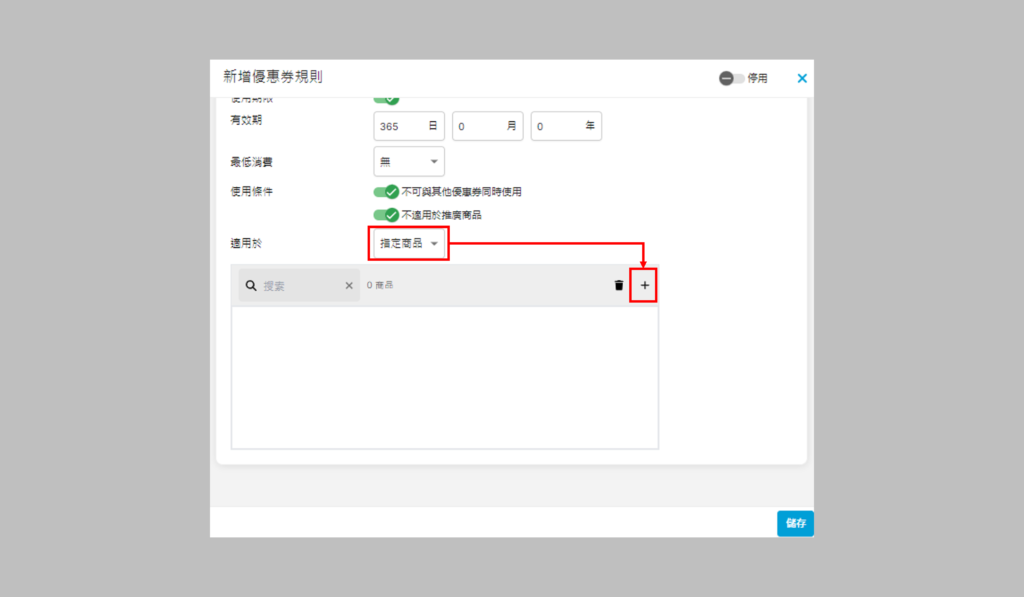This screenshot has width=1024, height=597.
Task: Click the plus icon to add products
Action: [644, 286]
